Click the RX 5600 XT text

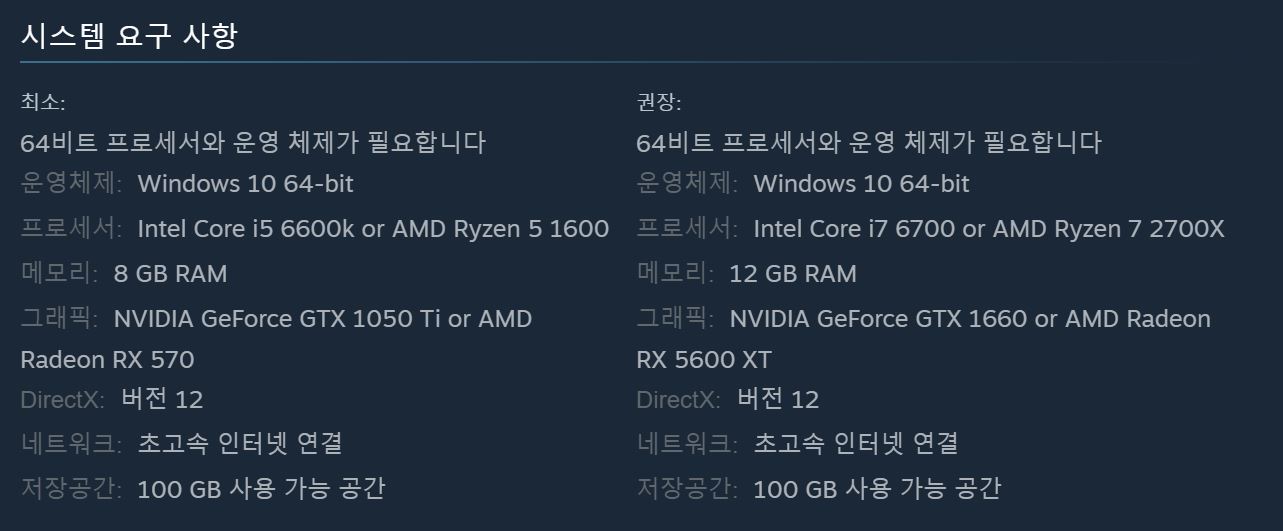coord(704,359)
